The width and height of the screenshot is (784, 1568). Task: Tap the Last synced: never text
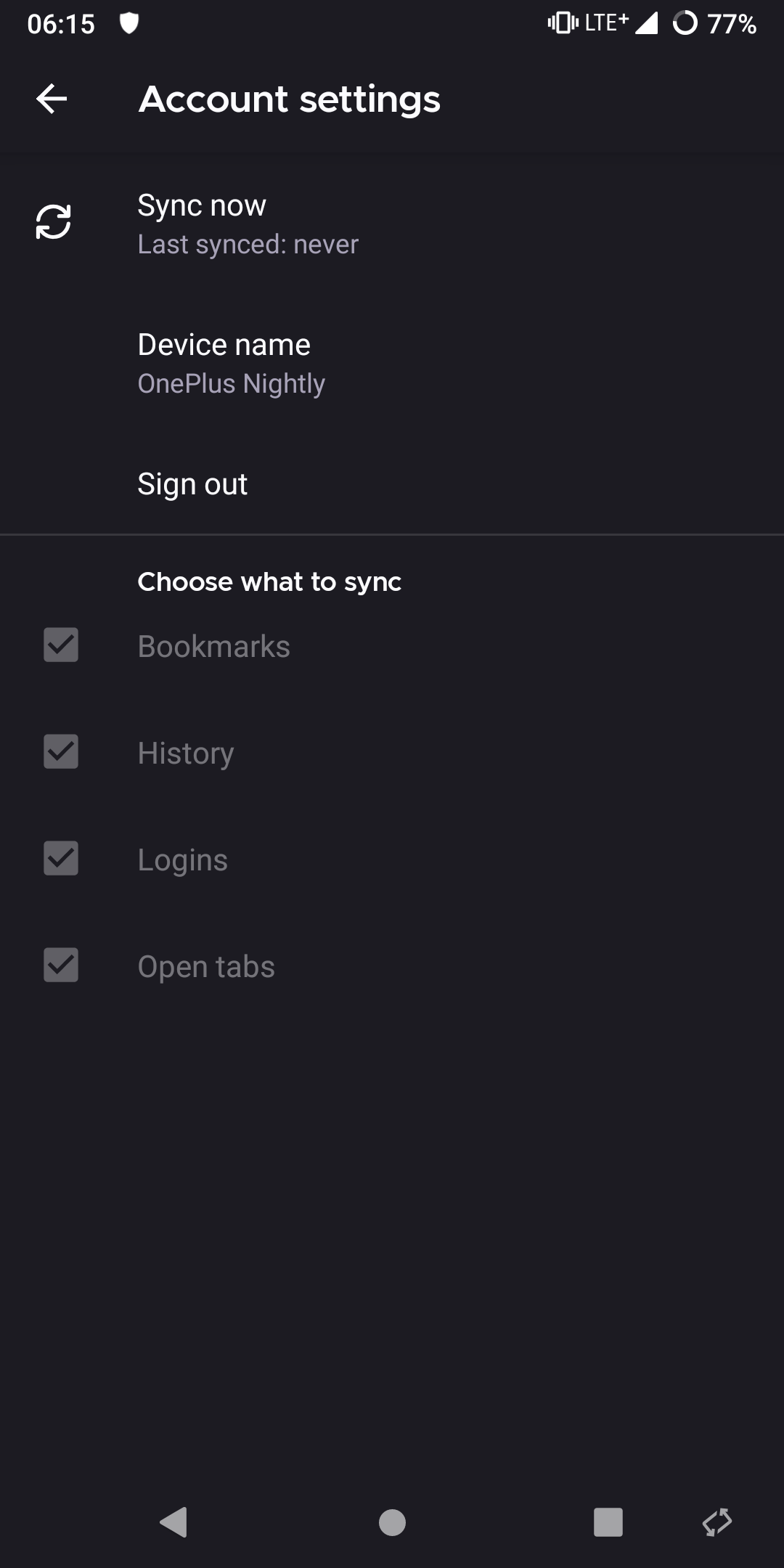coord(248,244)
